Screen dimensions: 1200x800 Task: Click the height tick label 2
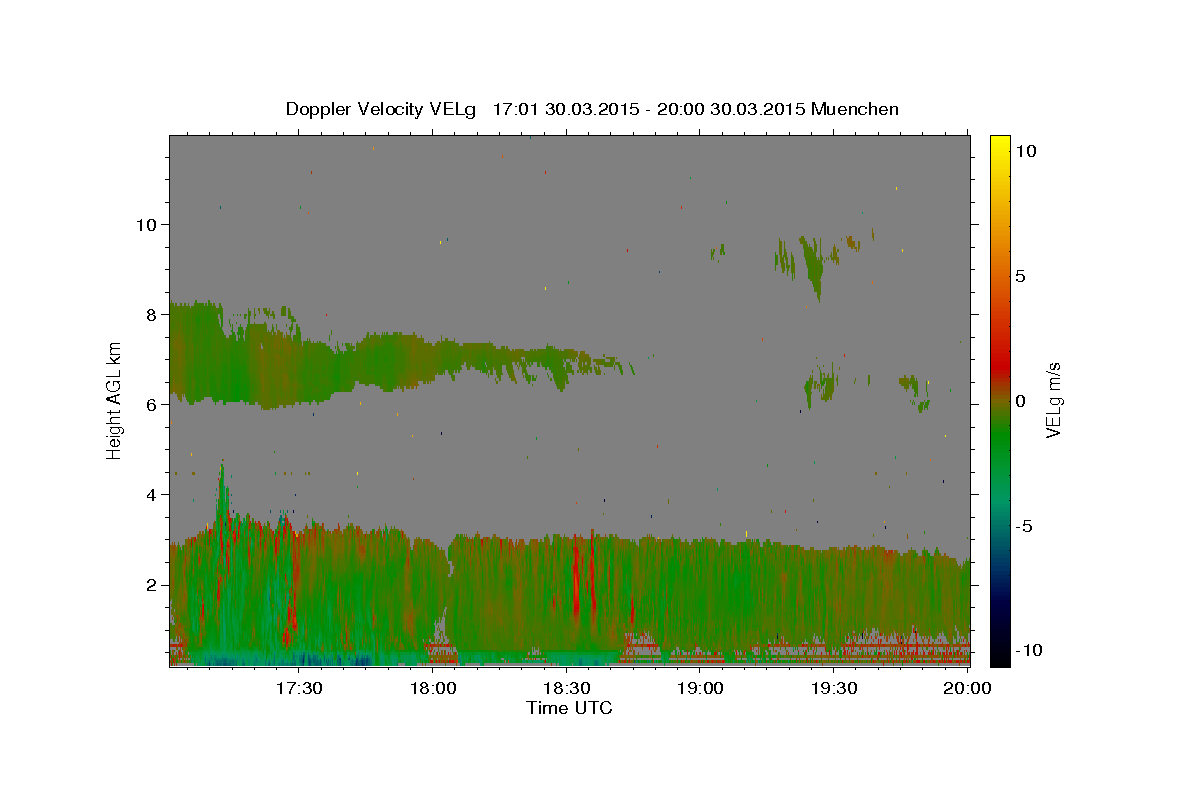pyautogui.click(x=151, y=584)
